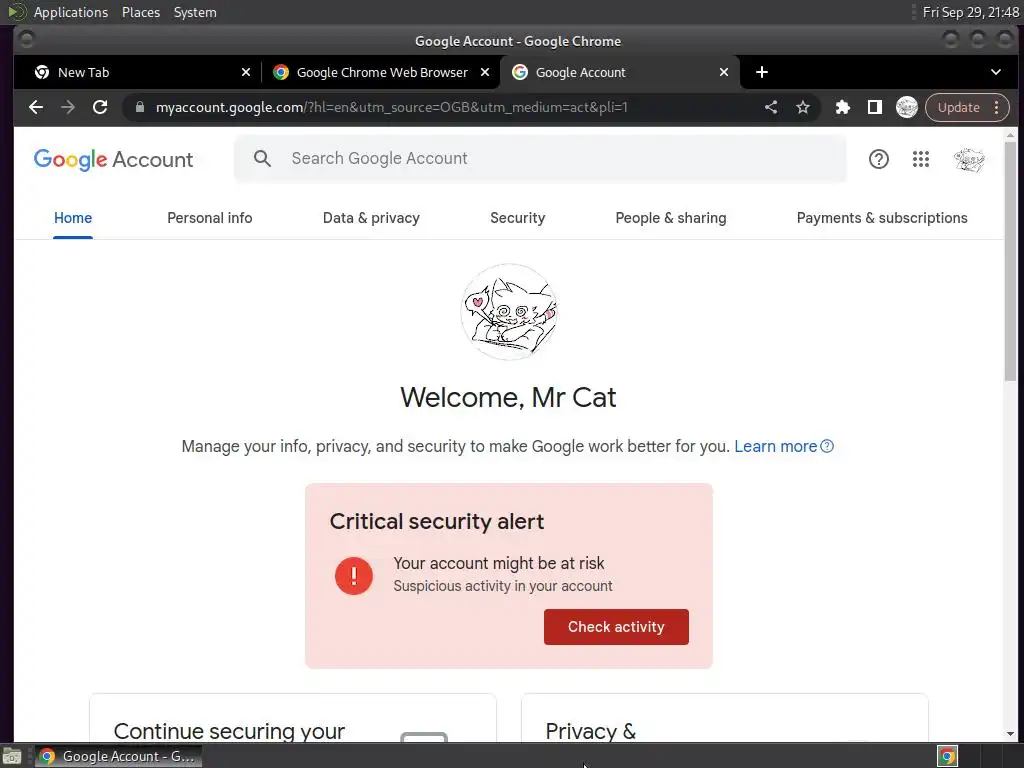
Task: Toggle the Chrome side panel icon
Action: point(874,107)
